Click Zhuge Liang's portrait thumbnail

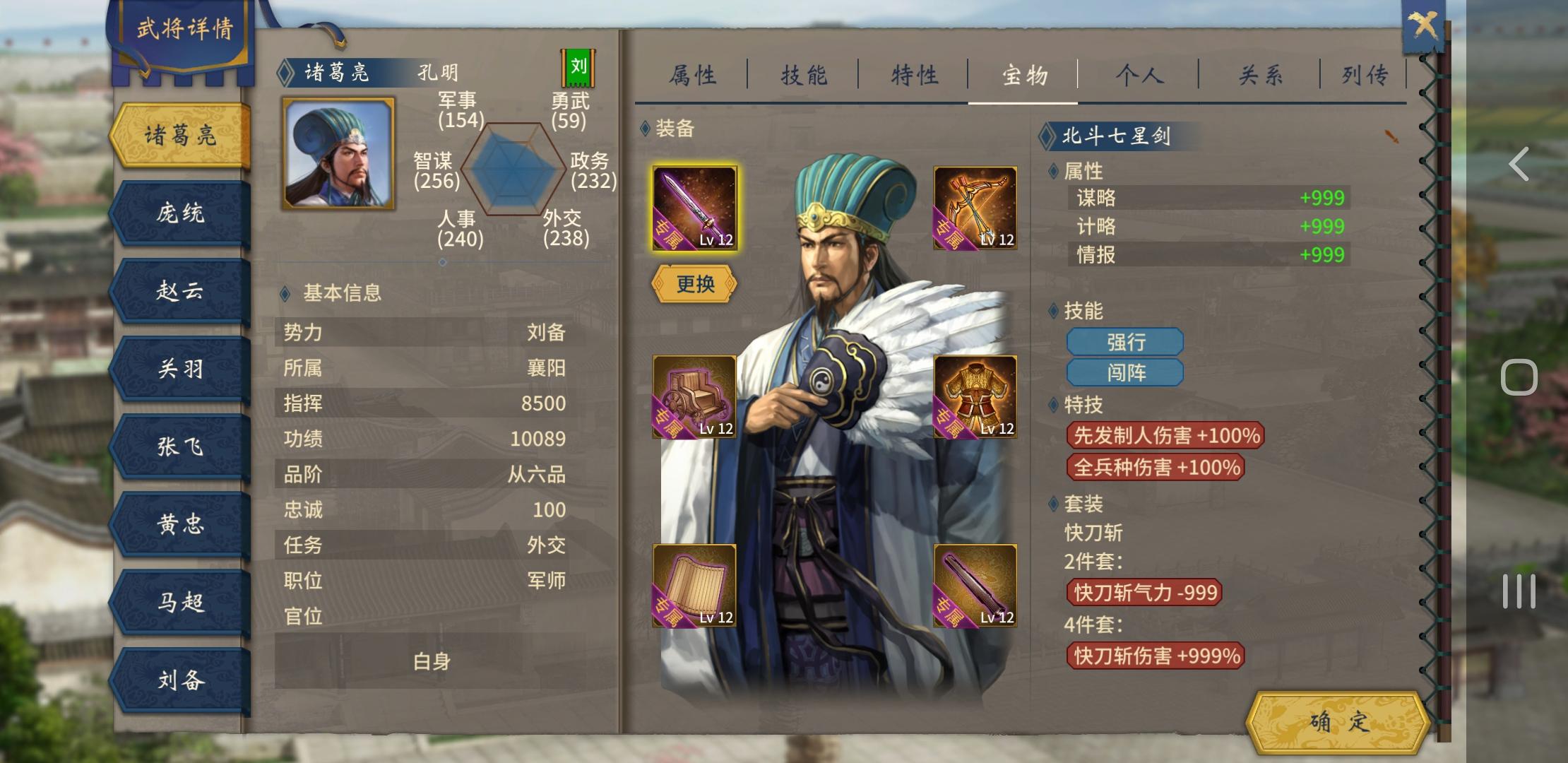(338, 153)
